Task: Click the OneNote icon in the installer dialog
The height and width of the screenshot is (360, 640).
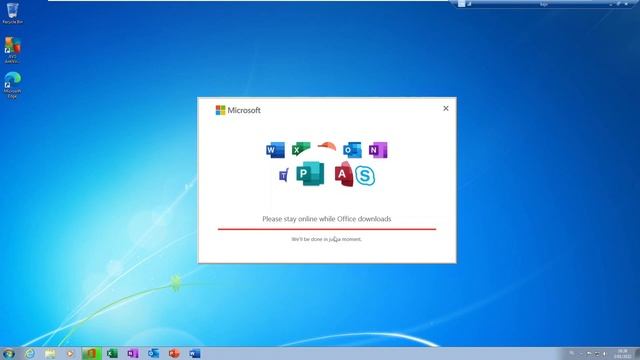Action: coord(378,150)
